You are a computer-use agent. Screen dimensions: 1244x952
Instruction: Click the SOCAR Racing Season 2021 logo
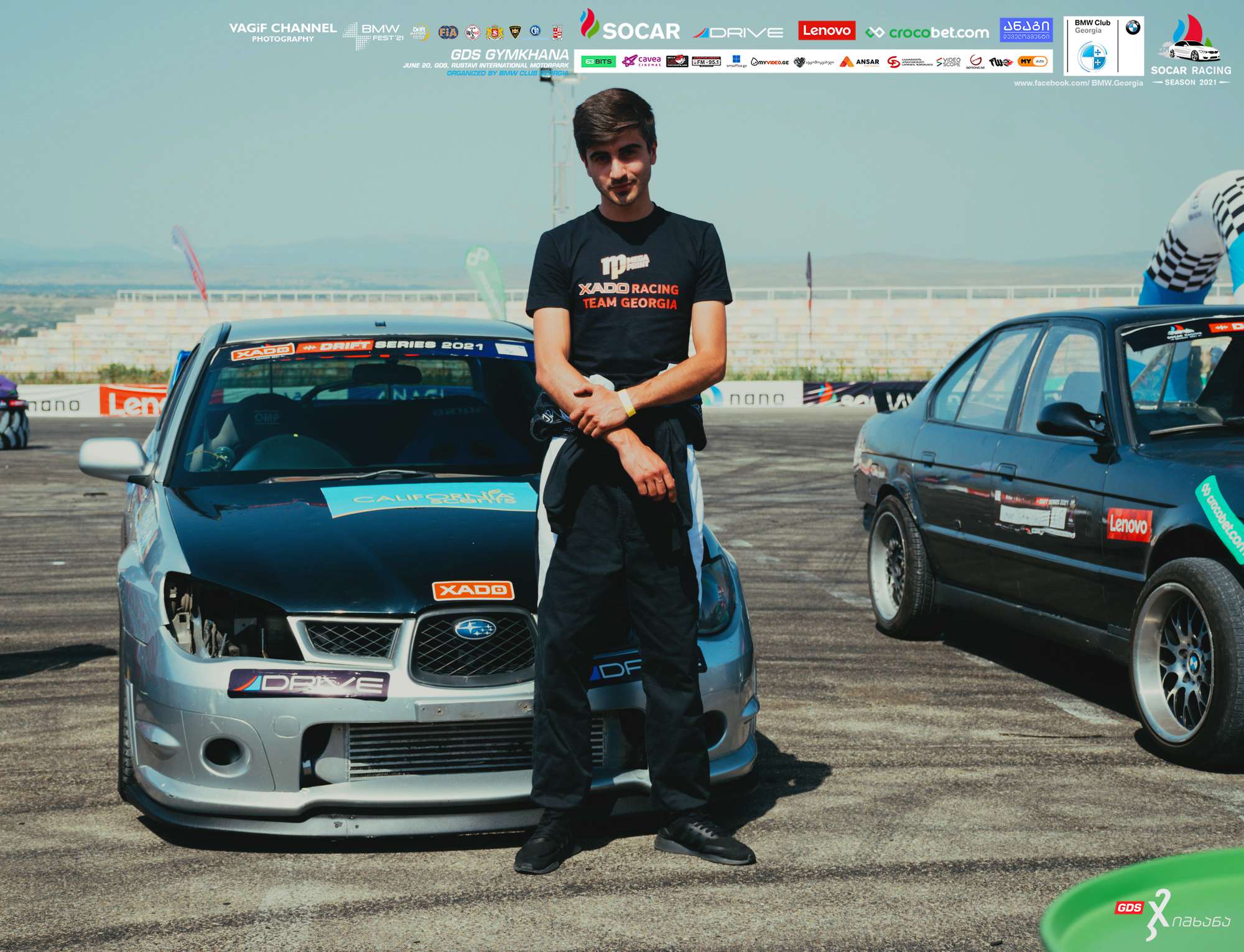(1191, 52)
